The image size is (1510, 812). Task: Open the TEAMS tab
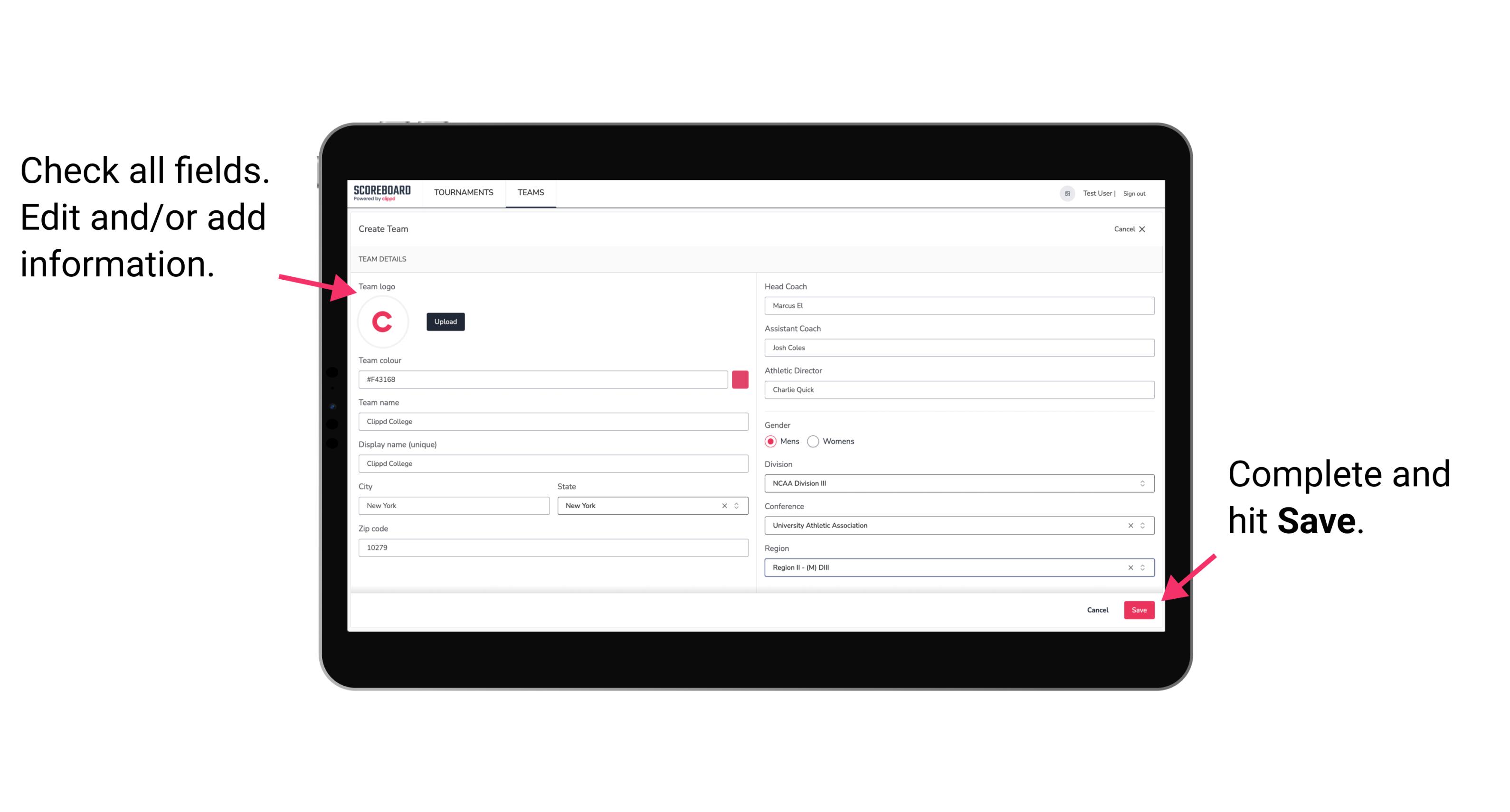coord(530,192)
